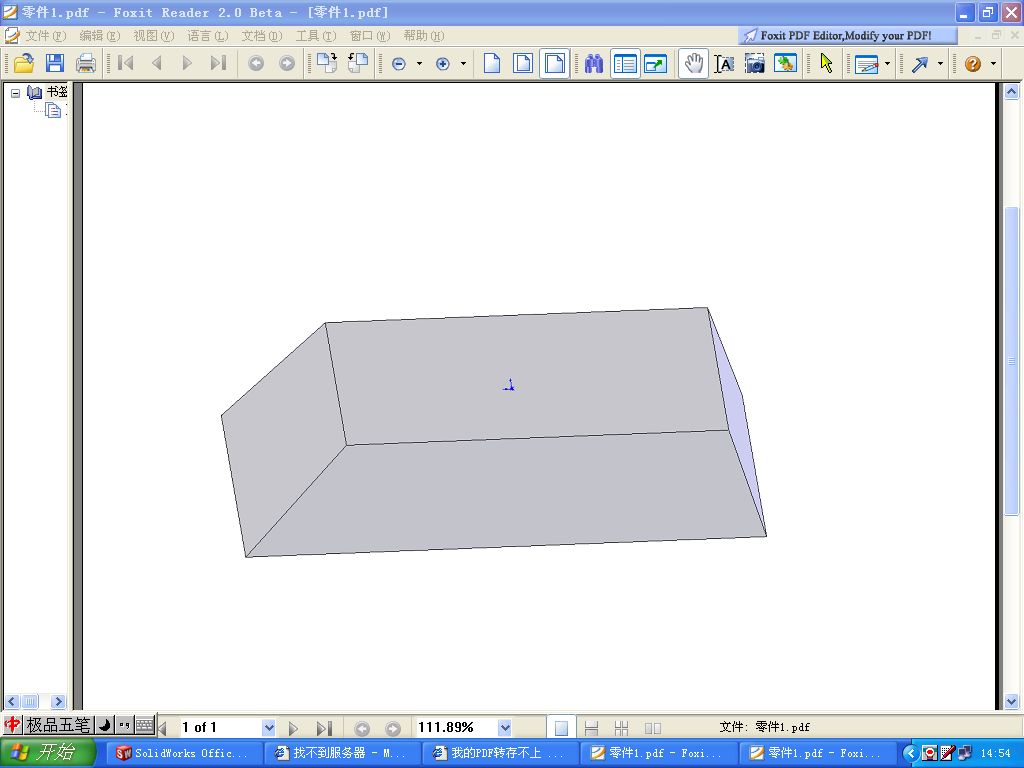Open the 文档(D) menu

(x=262, y=36)
